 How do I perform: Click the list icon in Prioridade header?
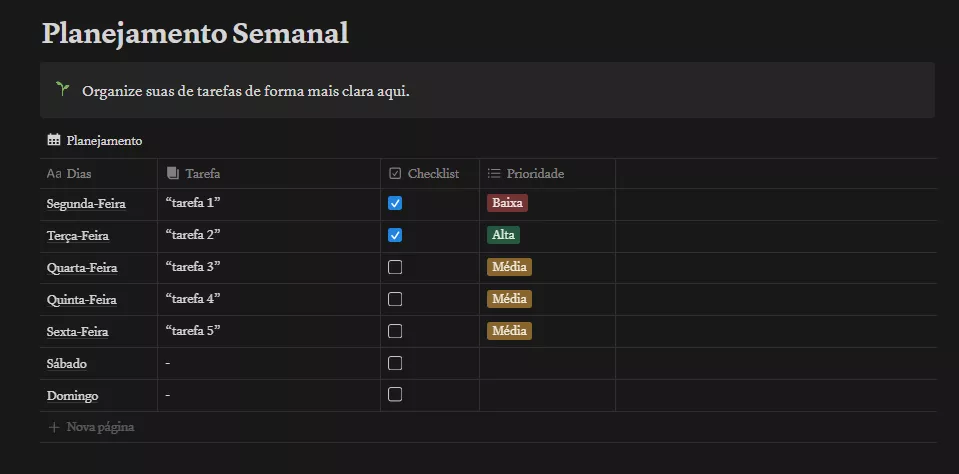(494, 174)
